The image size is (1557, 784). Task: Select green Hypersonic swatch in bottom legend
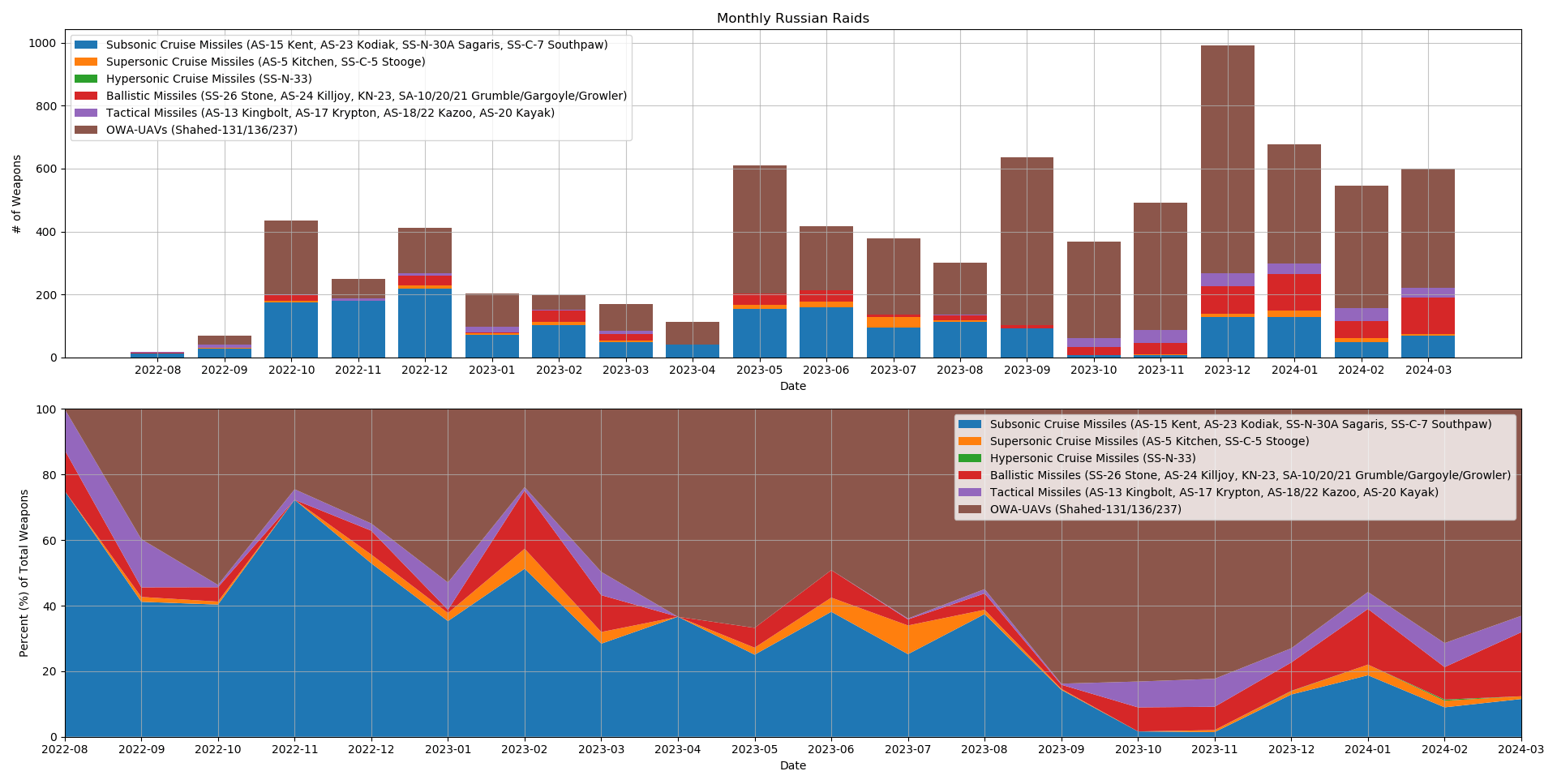coord(971,459)
